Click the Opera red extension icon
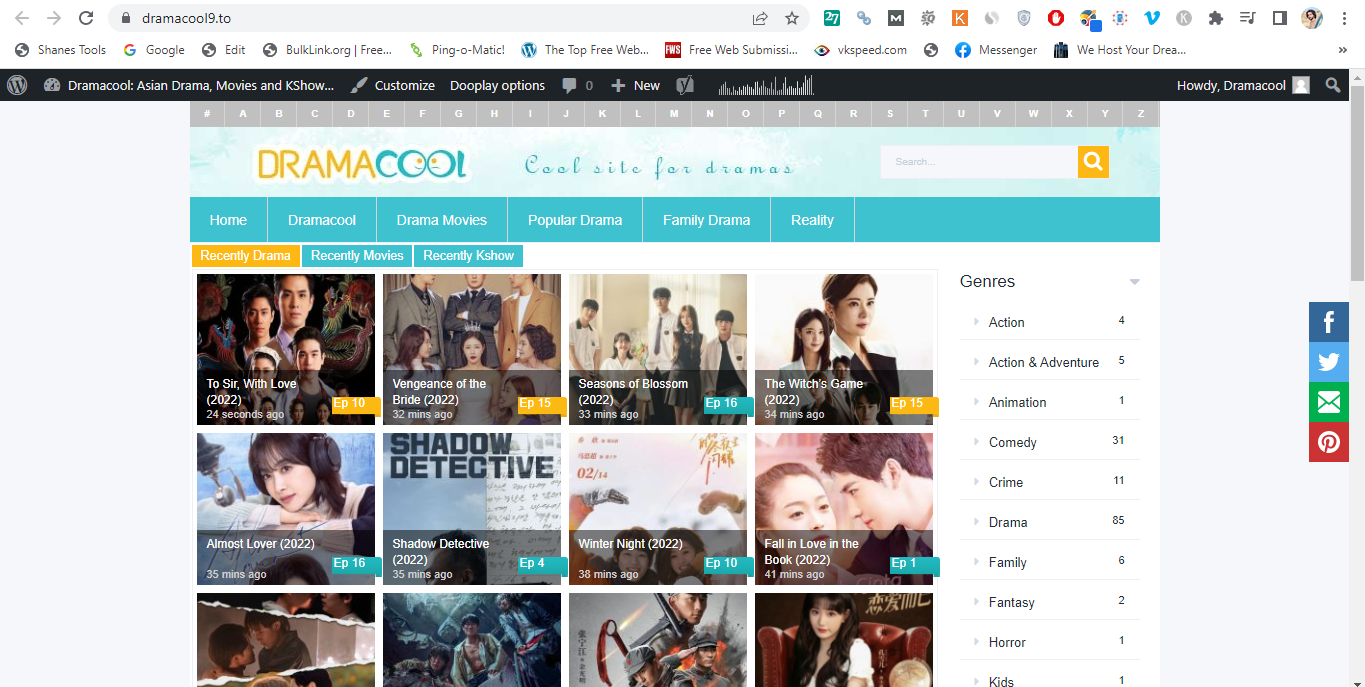The image size is (1365, 687). click(x=1055, y=18)
